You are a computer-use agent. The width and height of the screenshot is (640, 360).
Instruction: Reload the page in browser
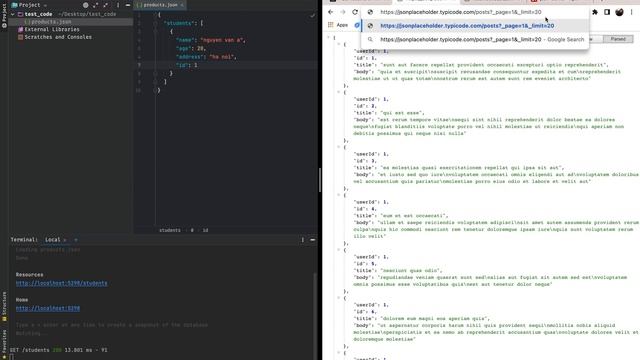[x=355, y=12]
